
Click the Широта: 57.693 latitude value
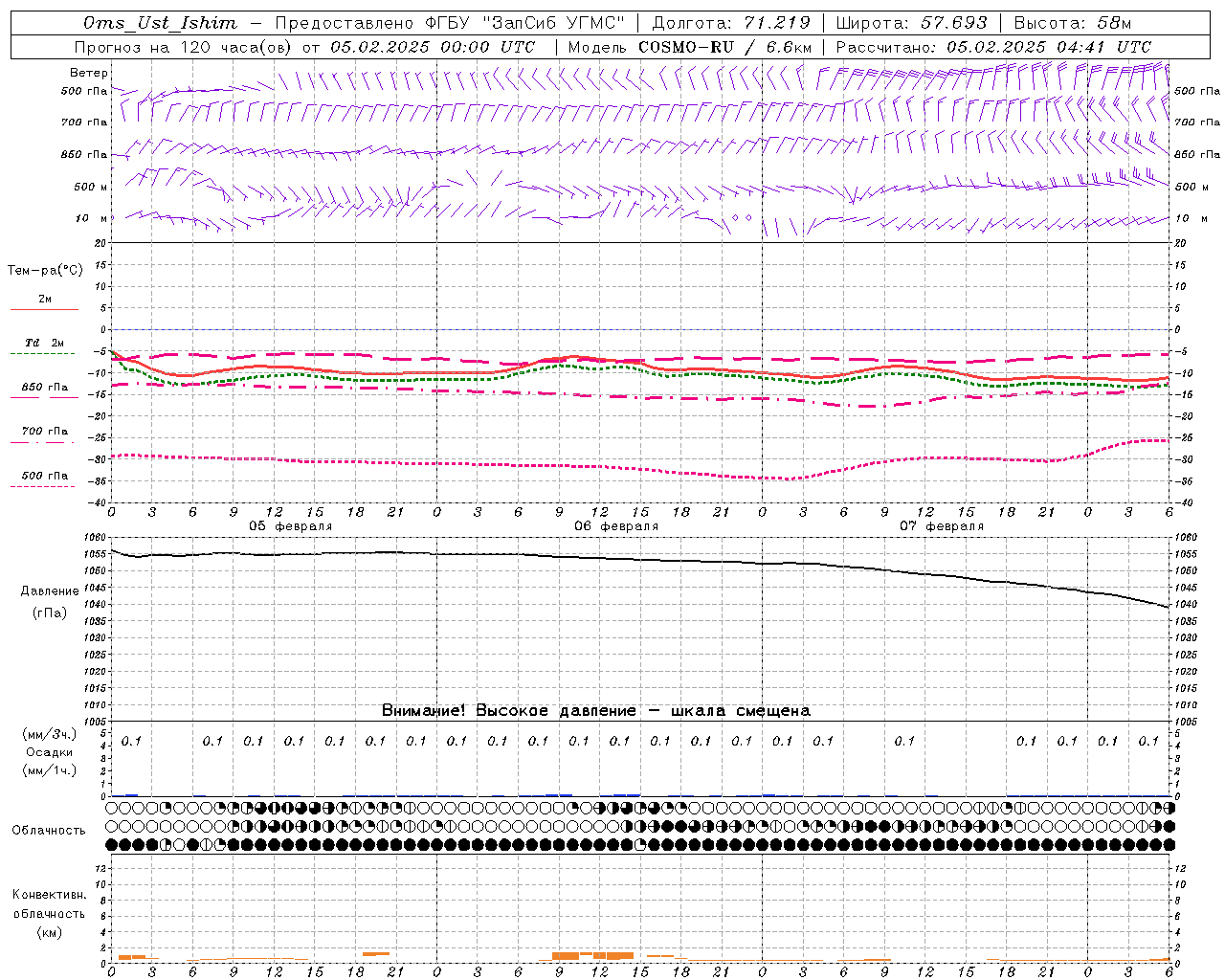pos(911,23)
